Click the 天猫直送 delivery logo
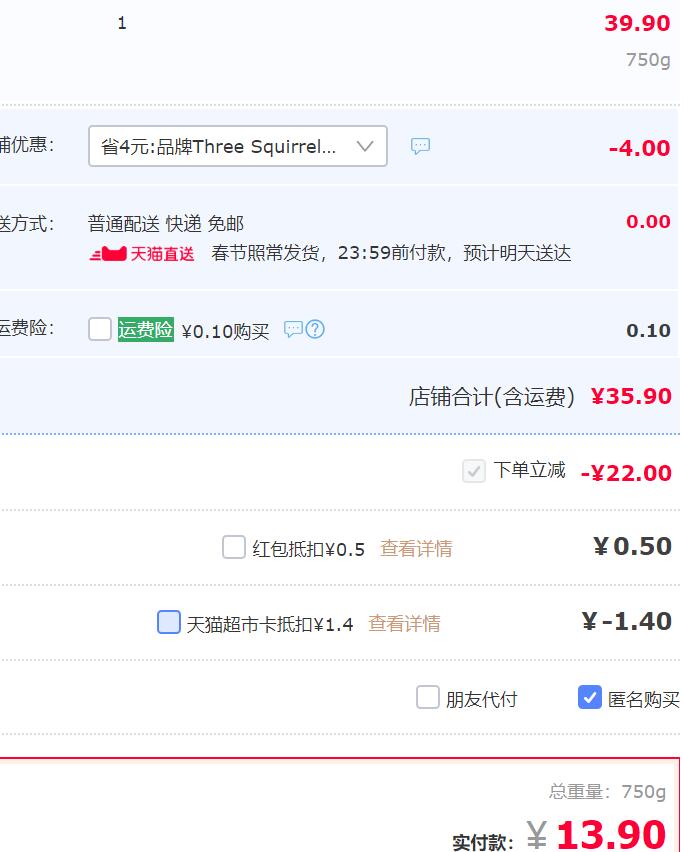Screen dimensions: 683x852 click(142, 254)
